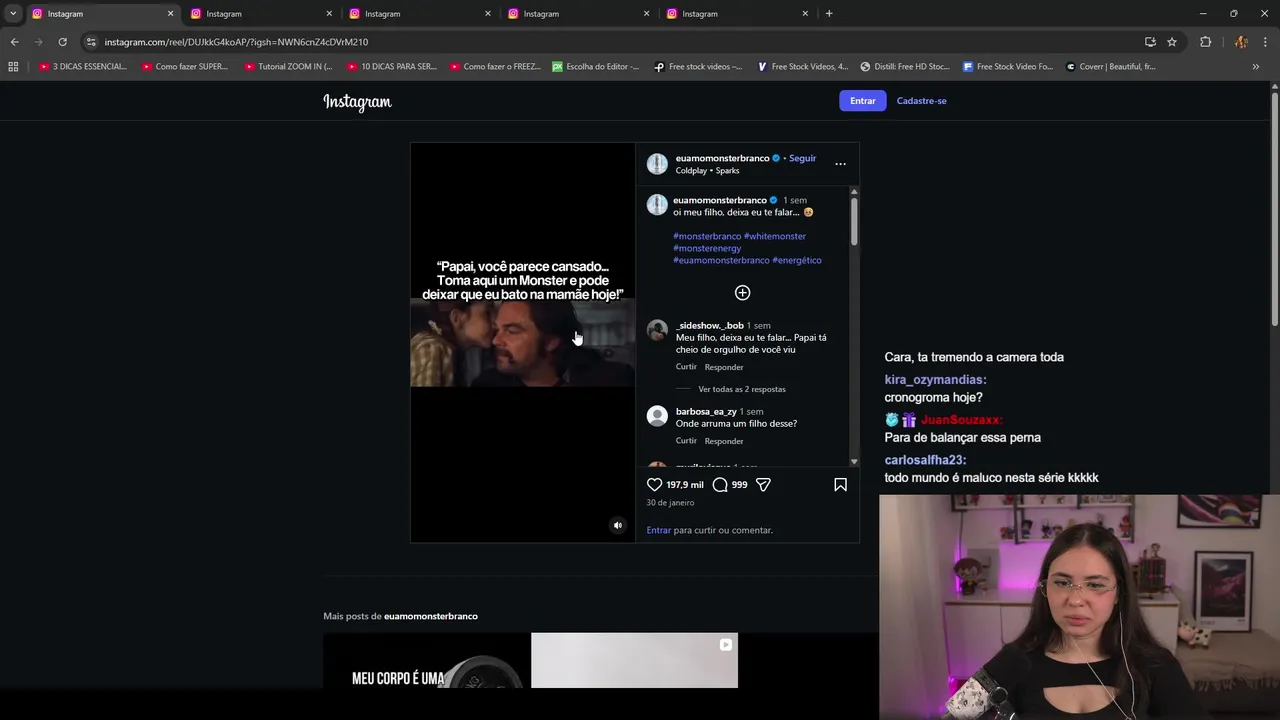
Task: Open the Chrome profile avatar
Action: click(1241, 42)
